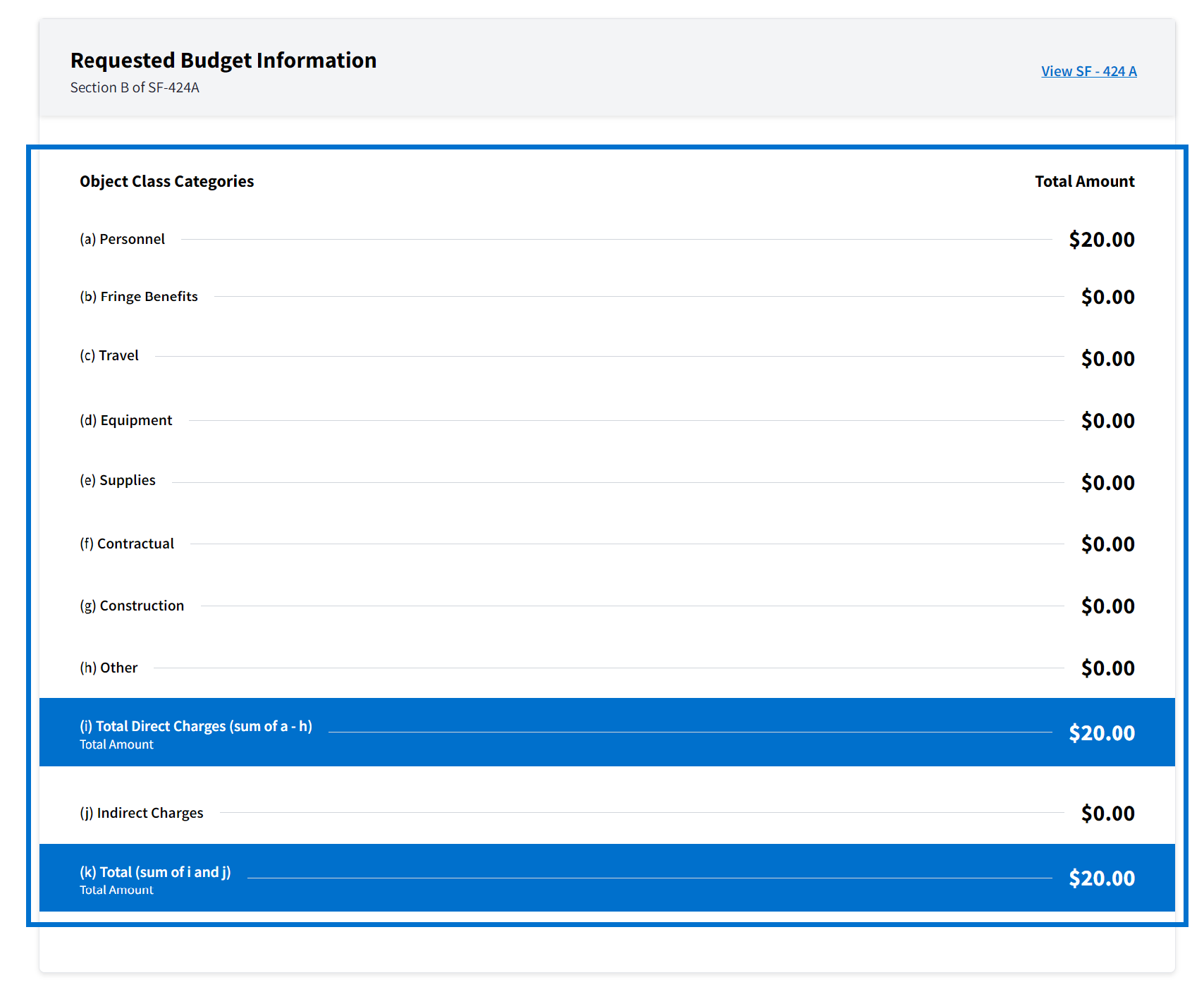Select the Object Class Categories header

(166, 181)
